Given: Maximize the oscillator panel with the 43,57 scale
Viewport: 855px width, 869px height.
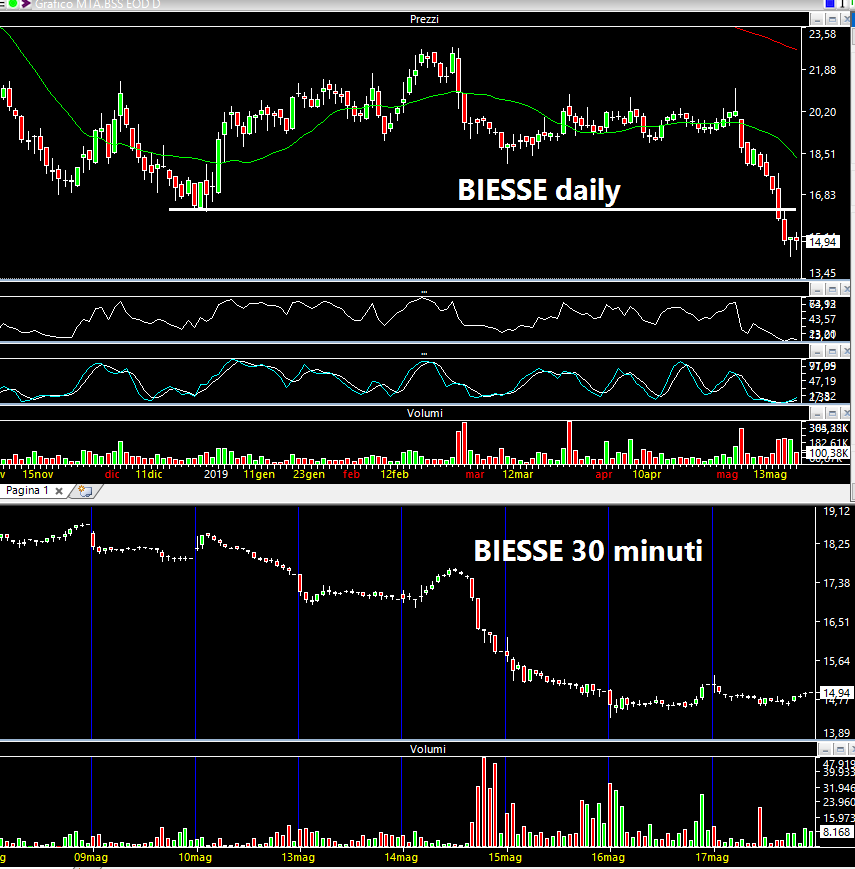Looking at the screenshot, I should [832, 290].
